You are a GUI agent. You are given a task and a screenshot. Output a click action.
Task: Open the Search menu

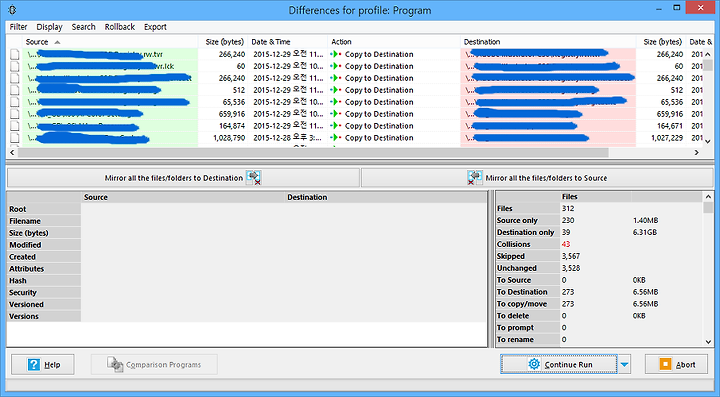[x=83, y=27]
